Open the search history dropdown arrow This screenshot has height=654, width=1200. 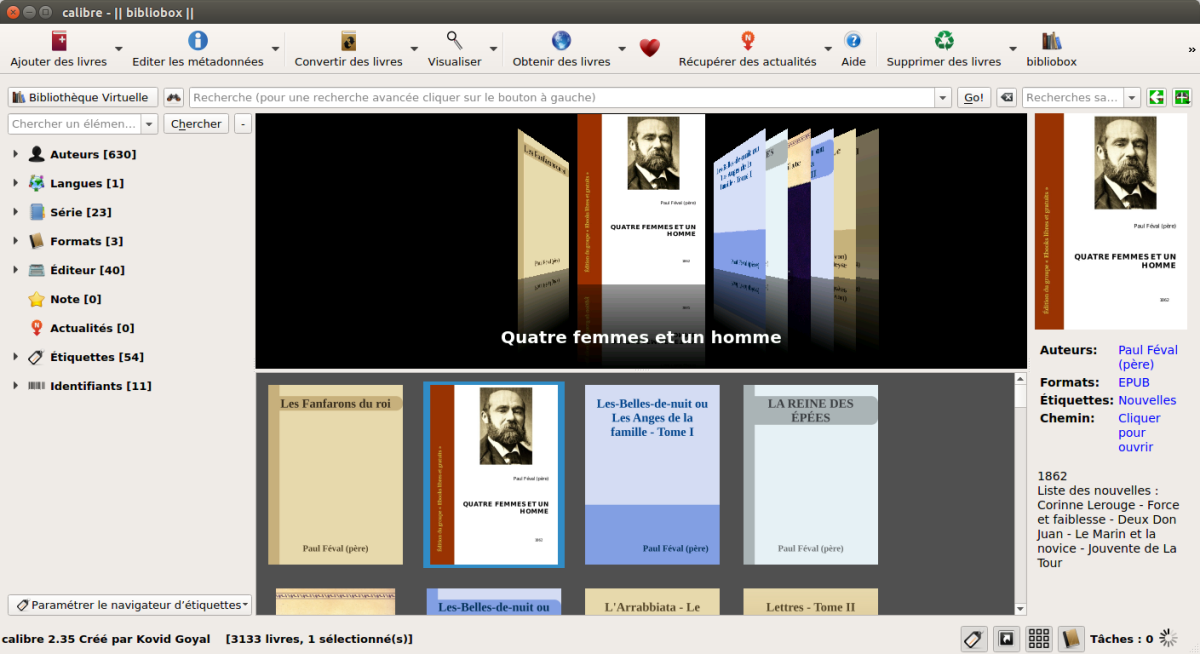(942, 98)
